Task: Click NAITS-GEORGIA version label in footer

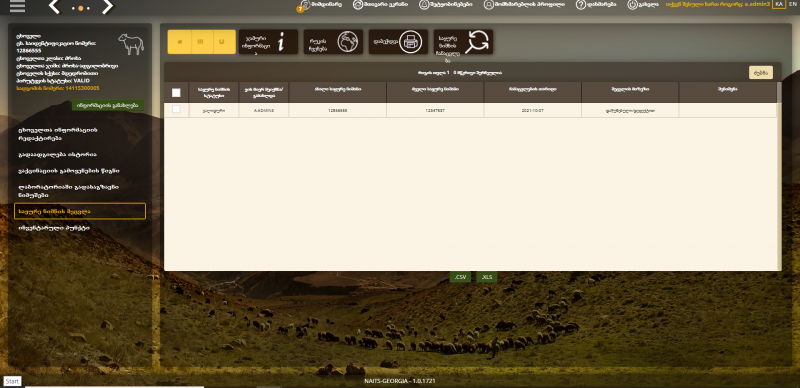Action: click(x=399, y=381)
